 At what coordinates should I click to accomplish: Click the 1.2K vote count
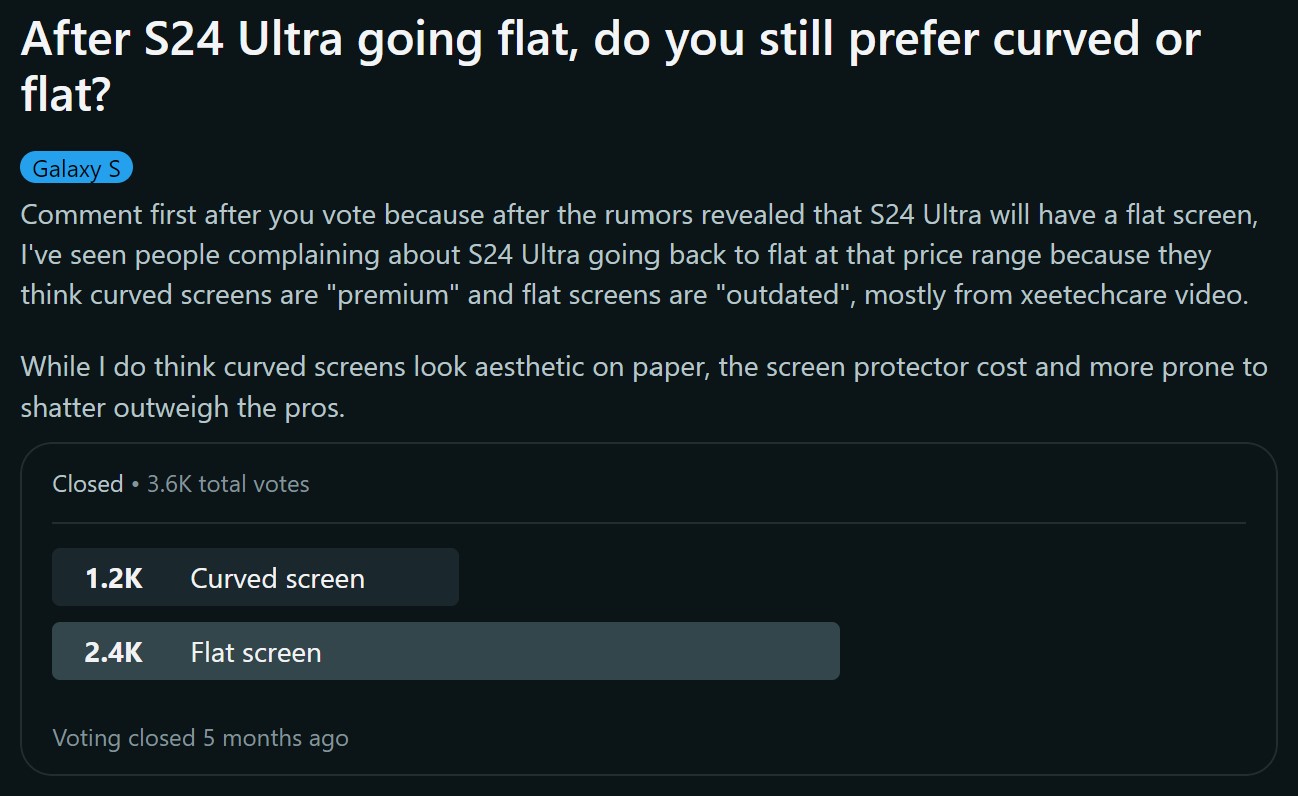[x=113, y=578]
